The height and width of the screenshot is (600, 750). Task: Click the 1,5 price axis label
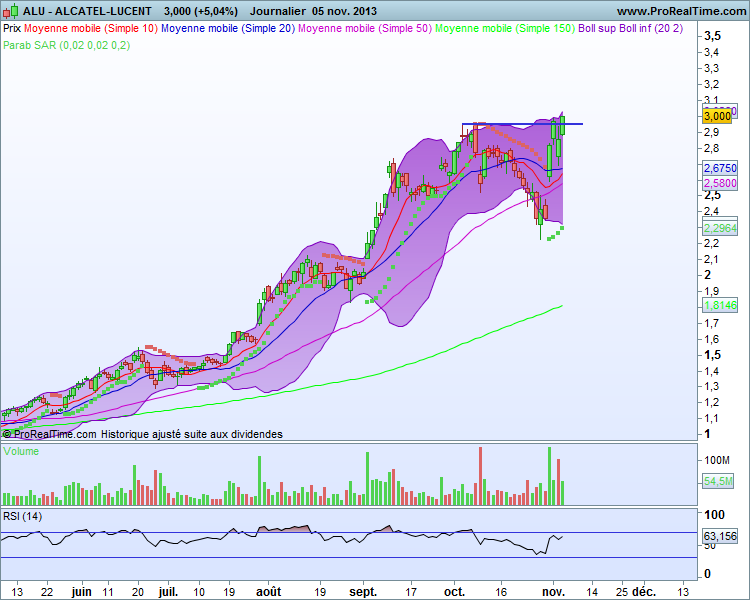(x=712, y=355)
